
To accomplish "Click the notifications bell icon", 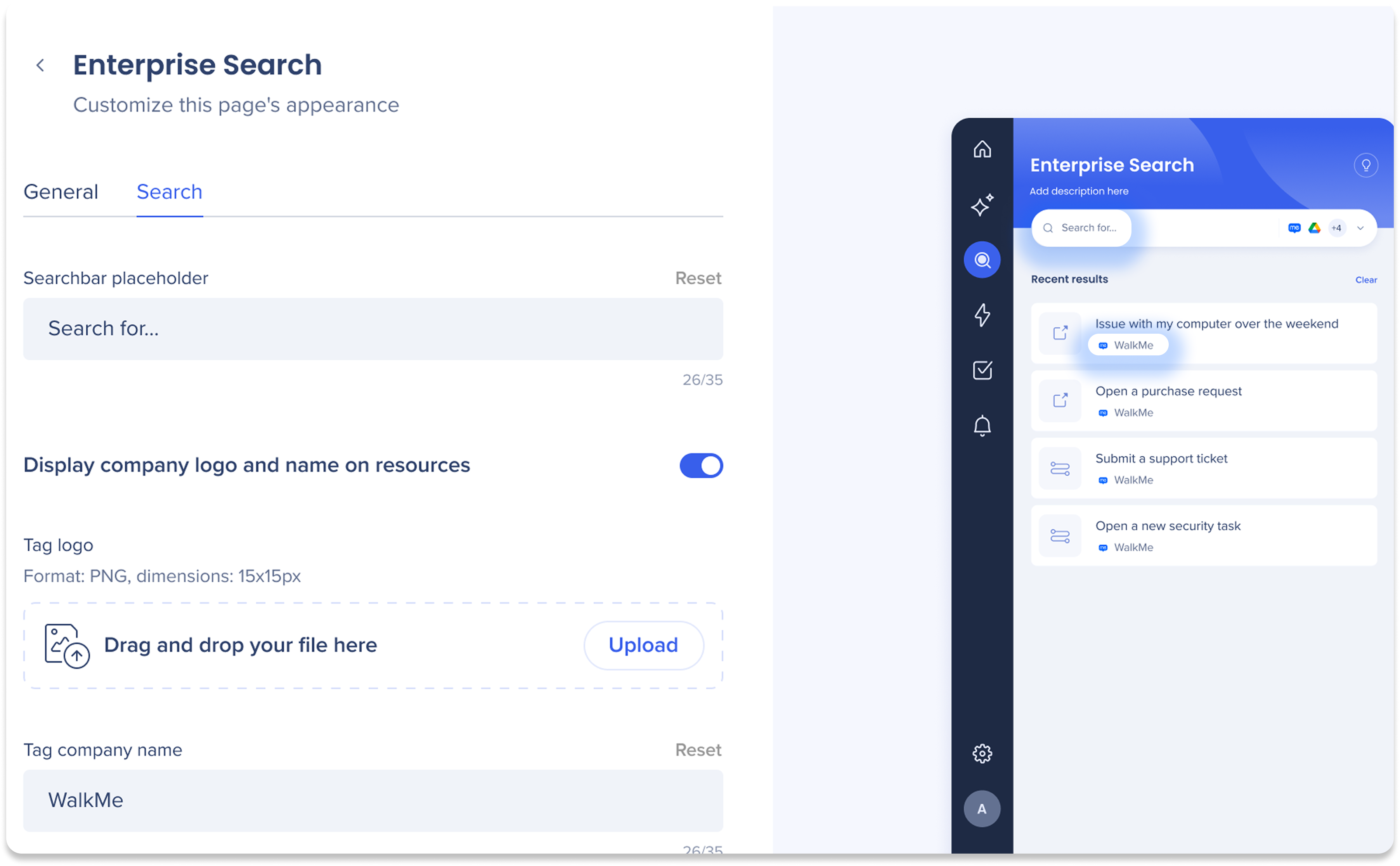I will coord(982,426).
